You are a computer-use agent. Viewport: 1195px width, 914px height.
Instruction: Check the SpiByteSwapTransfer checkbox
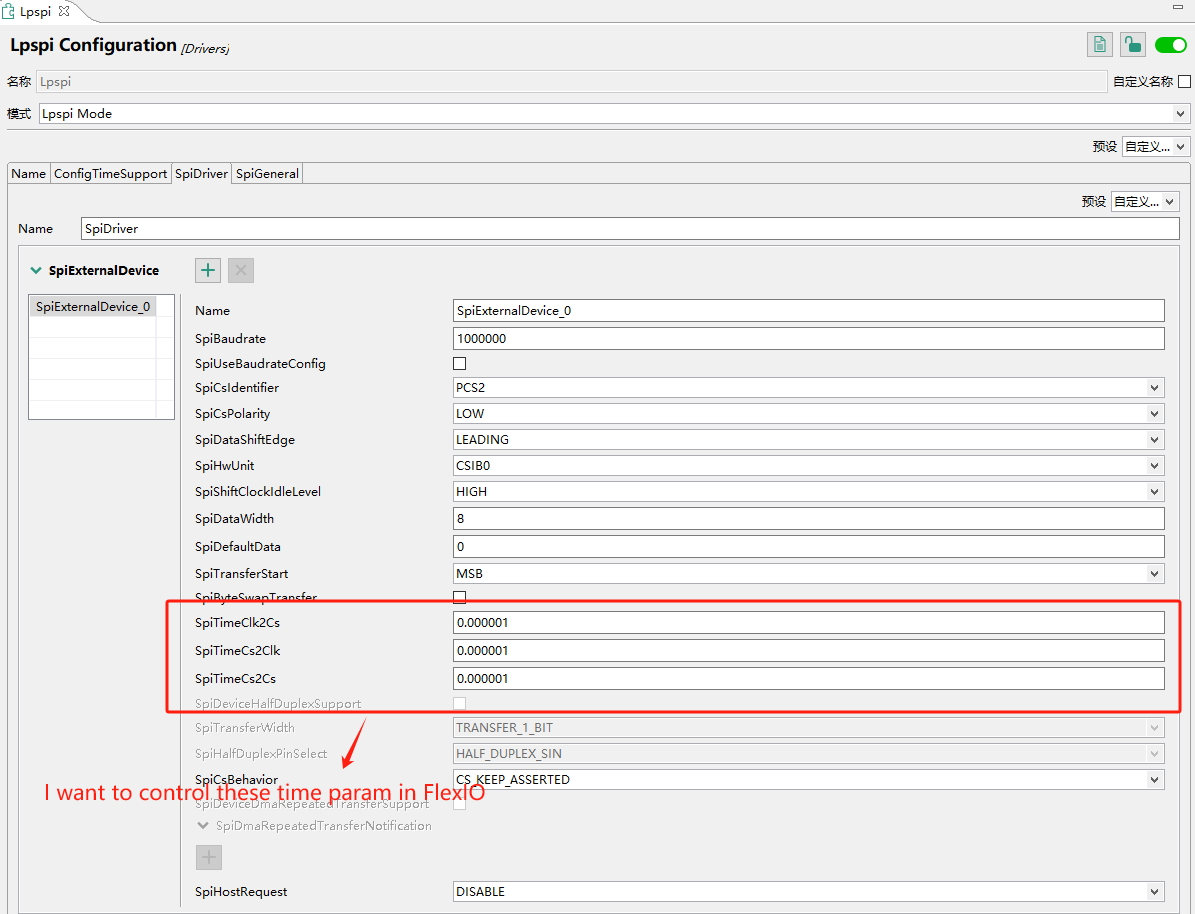click(460, 597)
